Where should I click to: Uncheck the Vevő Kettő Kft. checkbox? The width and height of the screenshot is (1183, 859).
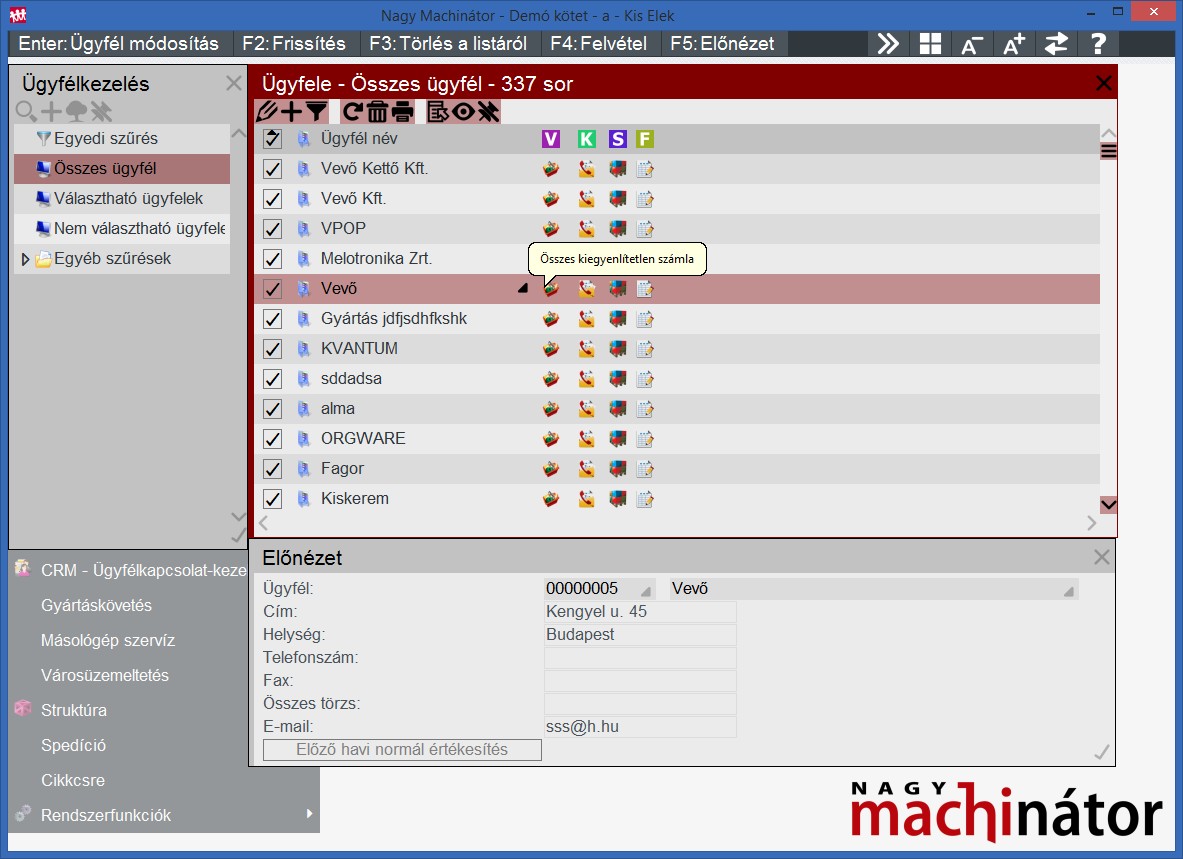click(x=272, y=169)
